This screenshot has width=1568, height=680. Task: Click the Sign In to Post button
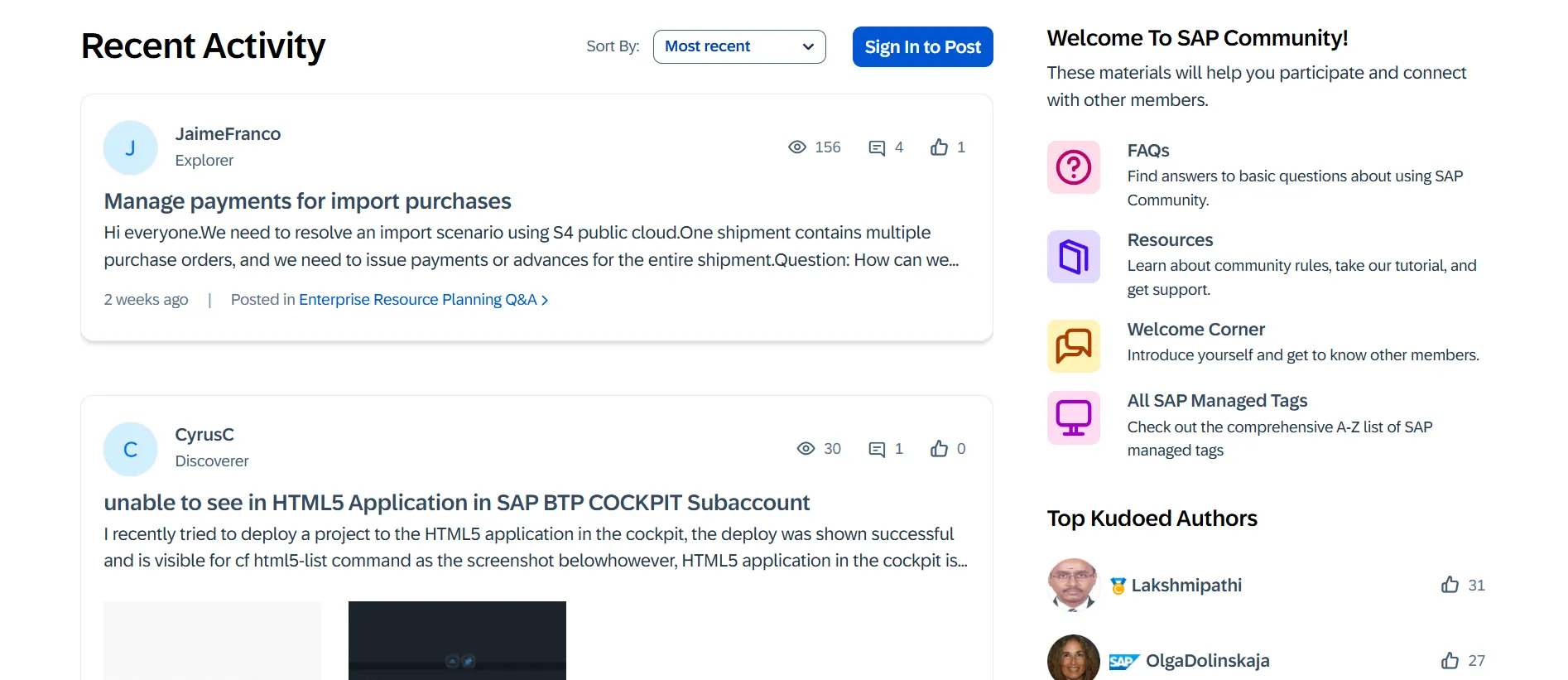pos(923,47)
